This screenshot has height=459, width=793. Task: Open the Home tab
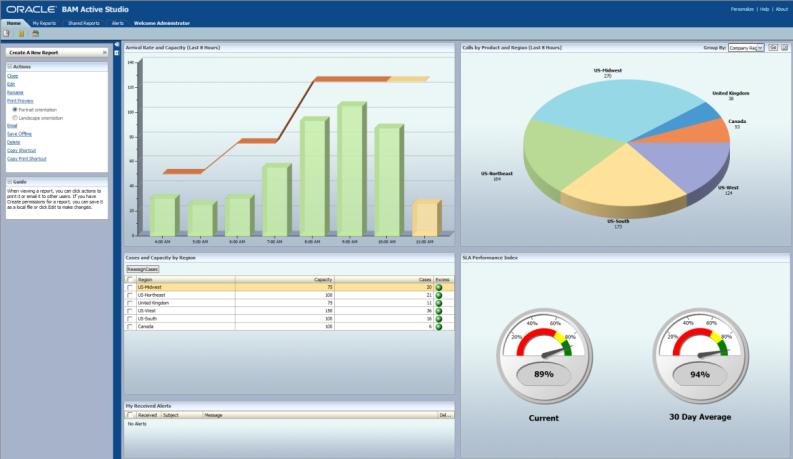[14, 23]
